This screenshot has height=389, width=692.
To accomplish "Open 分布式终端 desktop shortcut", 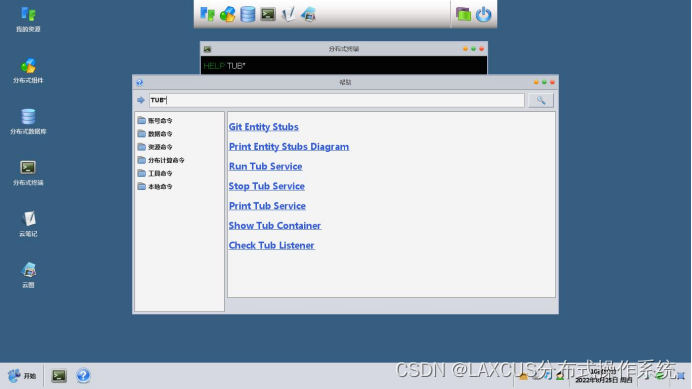I will tap(28, 173).
